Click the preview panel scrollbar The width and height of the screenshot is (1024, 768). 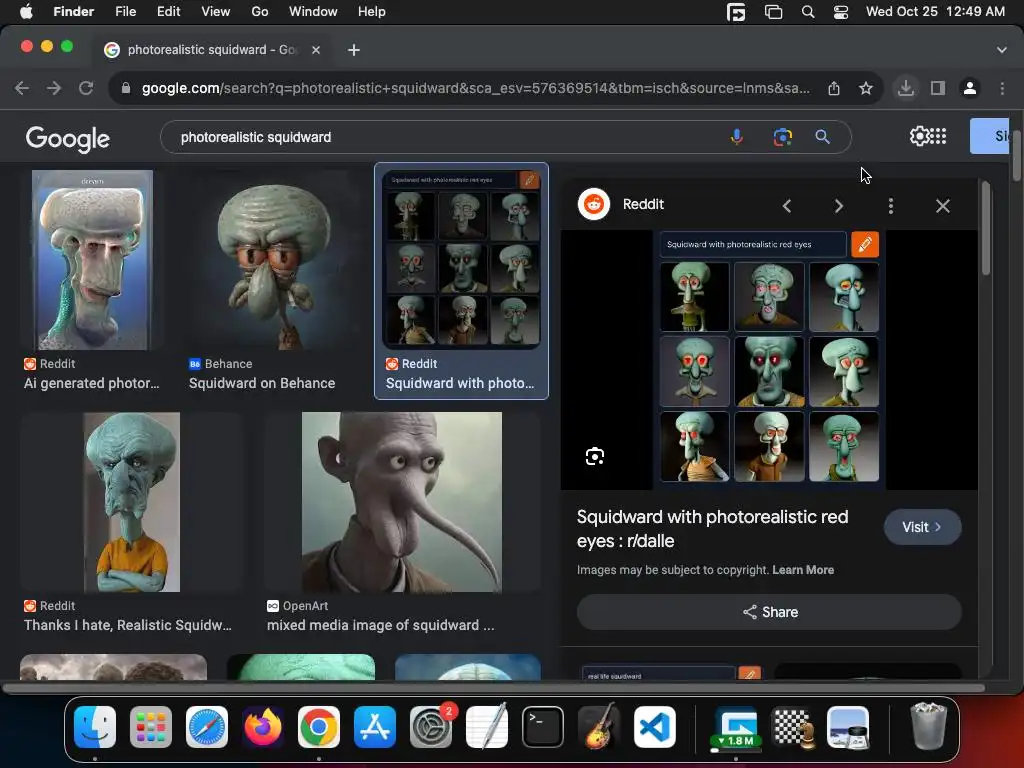pyautogui.click(x=985, y=229)
